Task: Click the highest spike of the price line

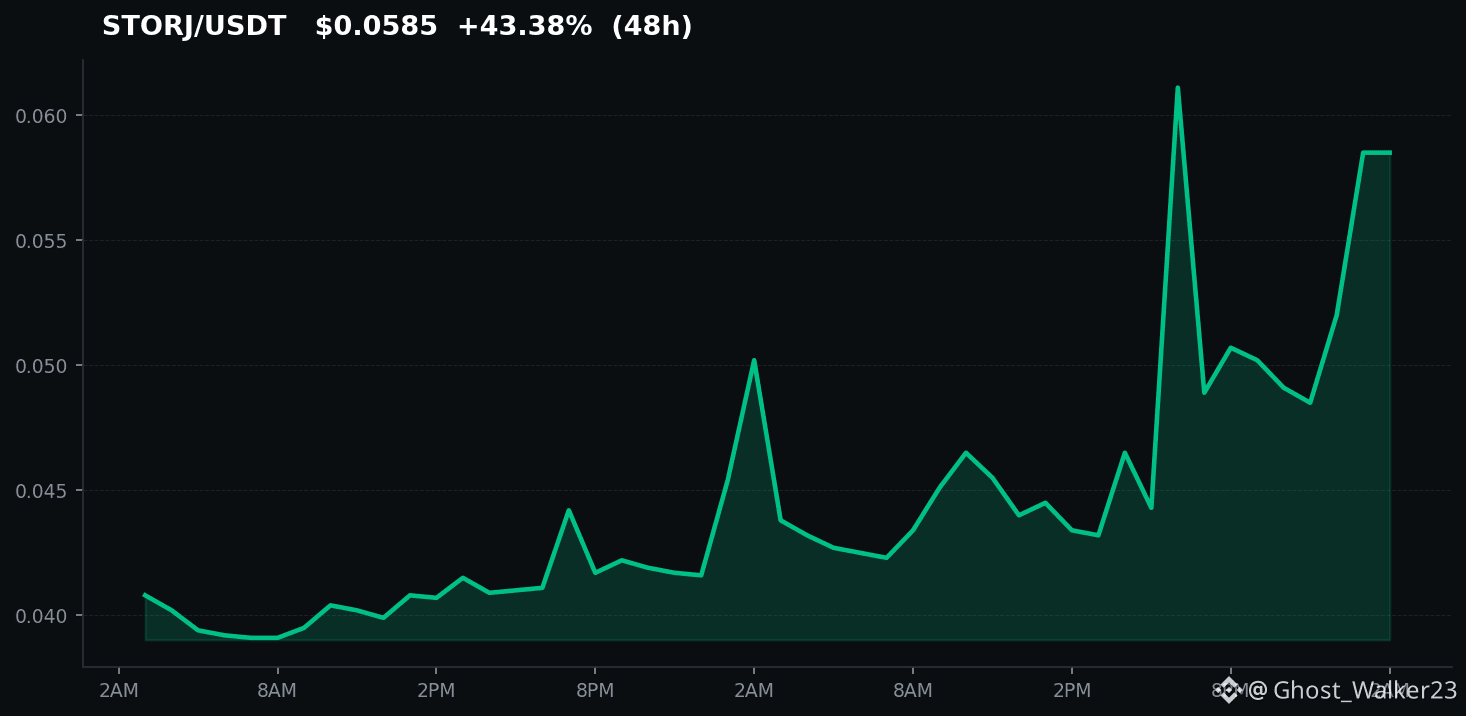Action: tap(1177, 88)
